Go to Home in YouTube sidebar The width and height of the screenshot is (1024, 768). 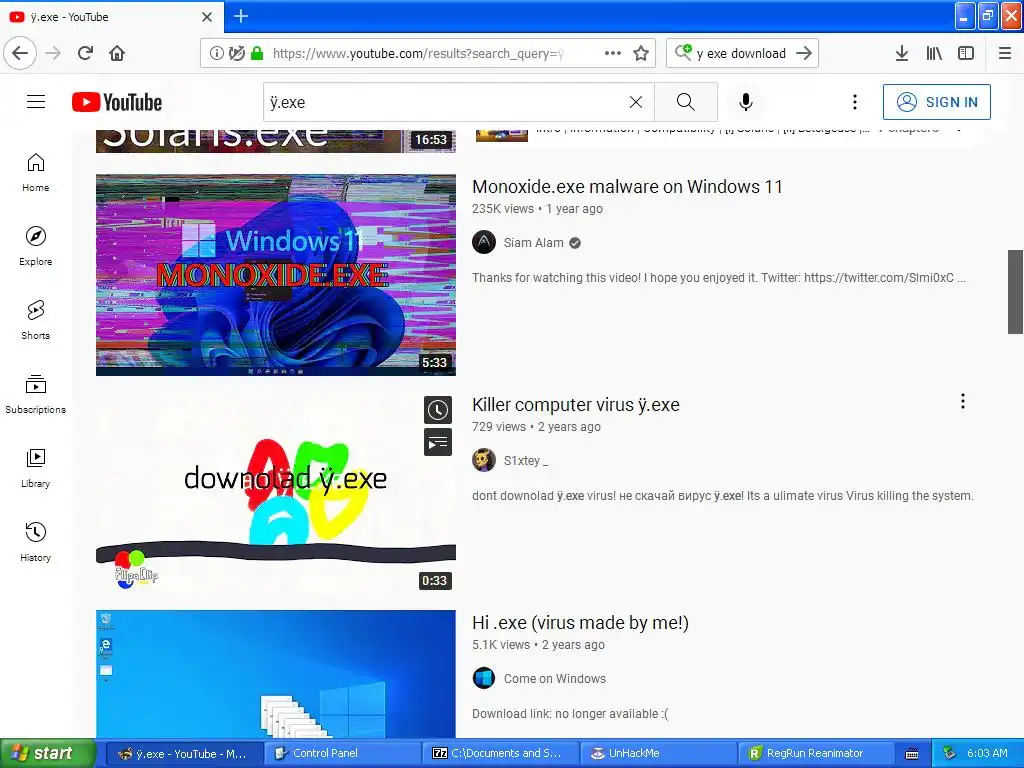click(35, 172)
